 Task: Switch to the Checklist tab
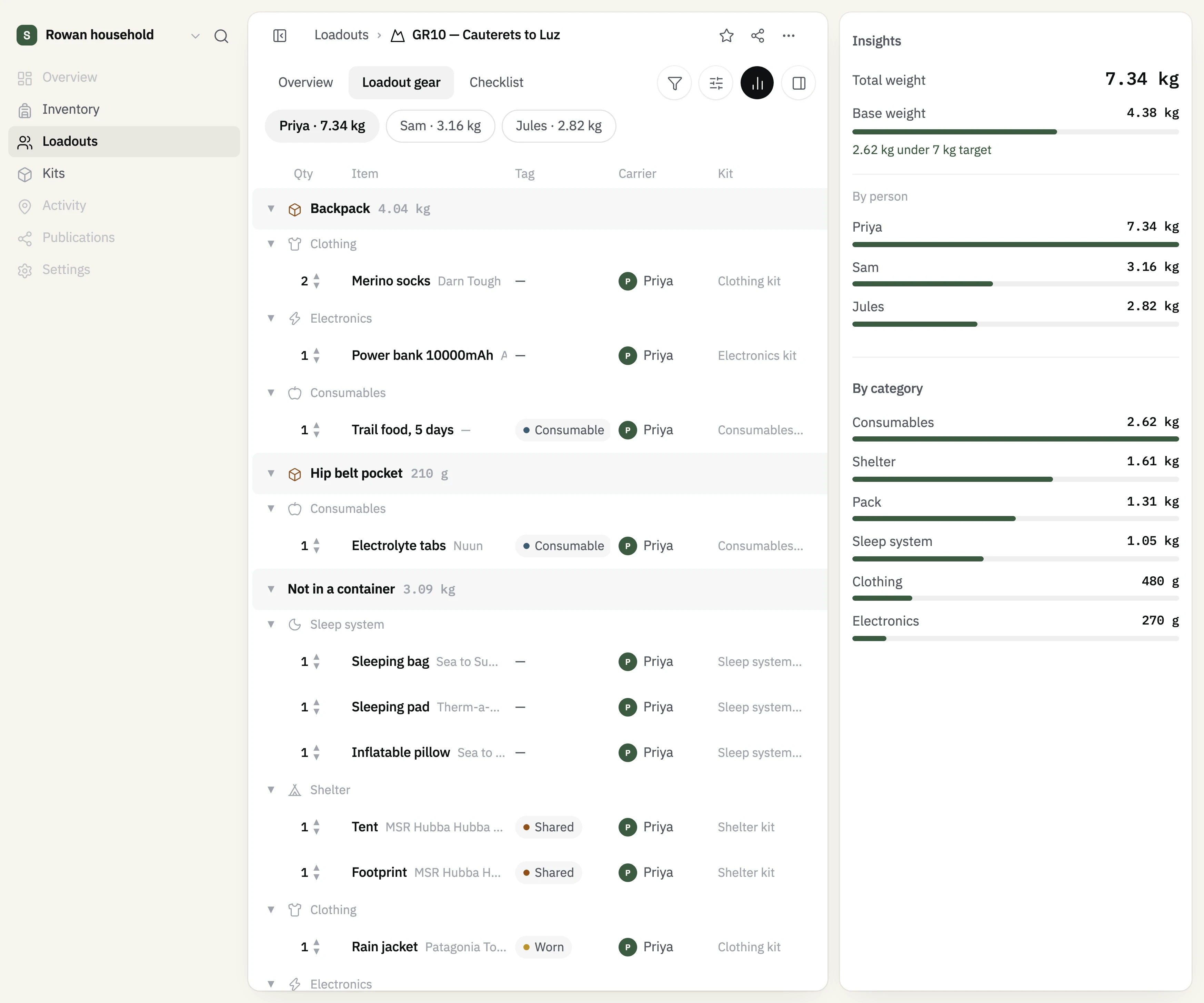click(x=496, y=82)
